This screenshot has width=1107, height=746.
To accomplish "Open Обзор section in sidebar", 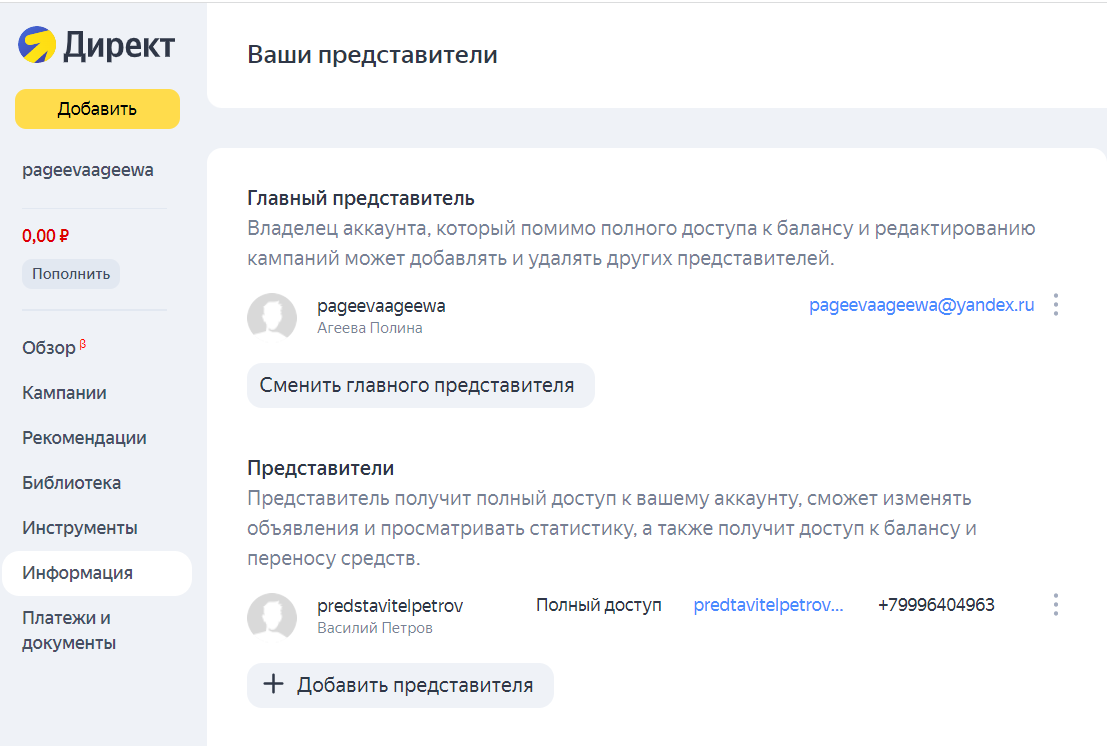I will [x=49, y=348].
